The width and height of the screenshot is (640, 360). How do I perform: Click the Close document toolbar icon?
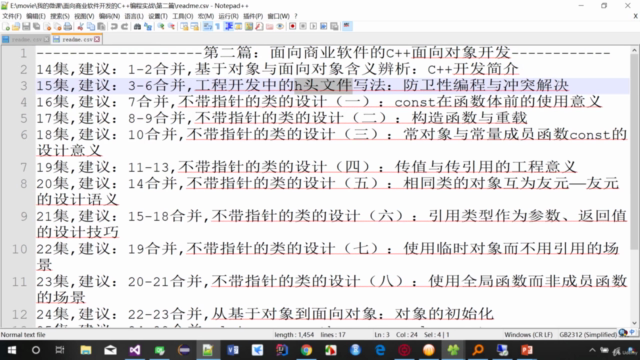click(48, 27)
